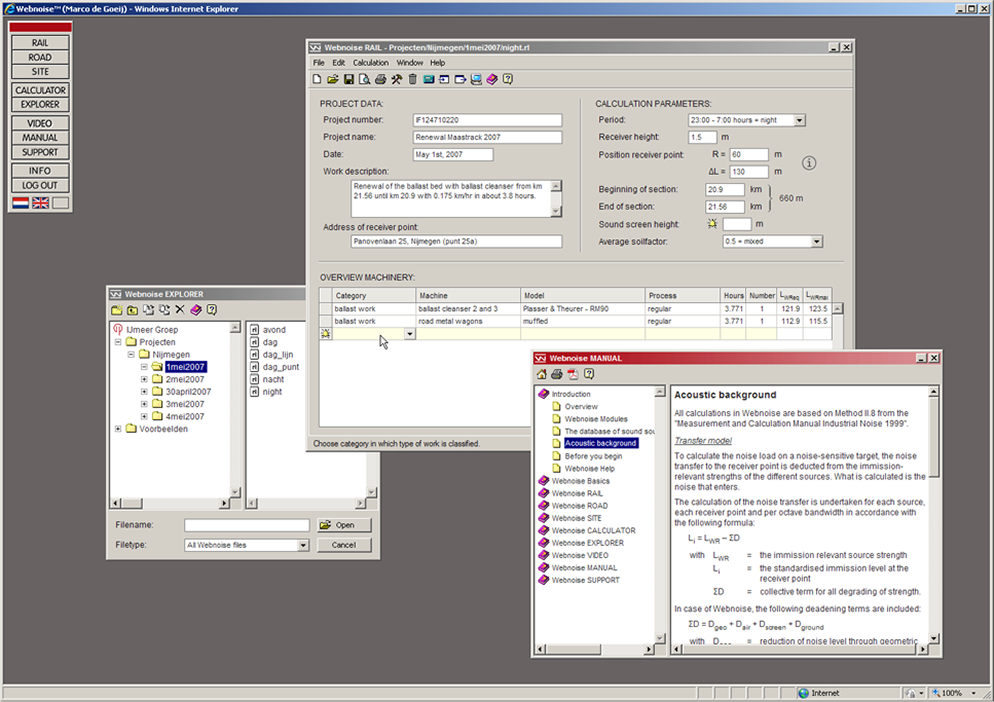This screenshot has width=994, height=702.
Task: Open manual book icon in EXPLORER toolbar
Action: [x=196, y=310]
